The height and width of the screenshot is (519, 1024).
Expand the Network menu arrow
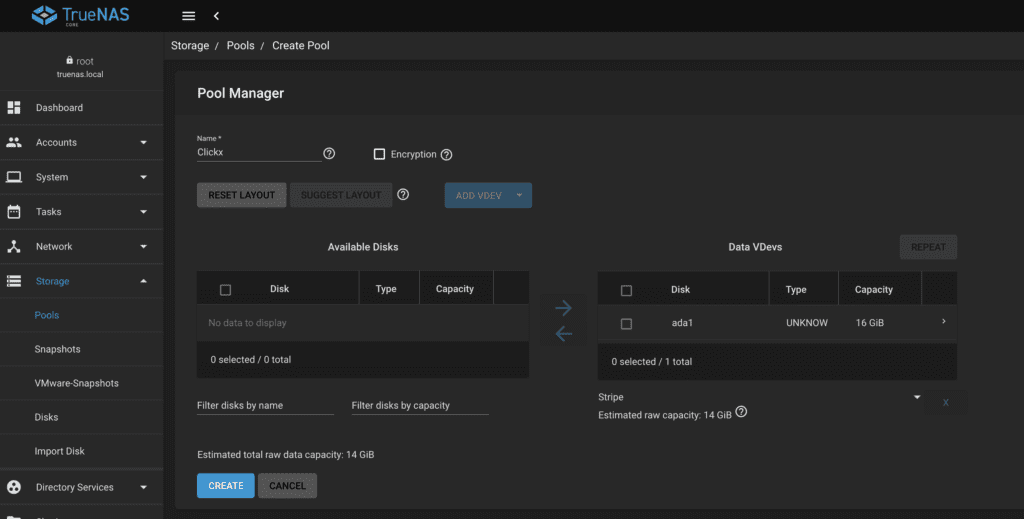143,246
